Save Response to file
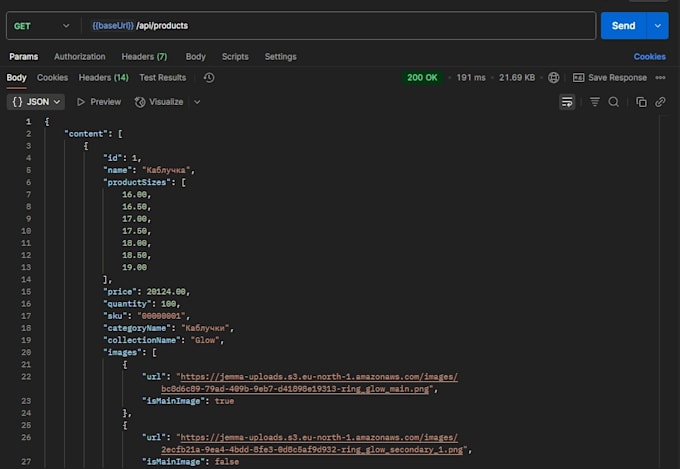 610,78
